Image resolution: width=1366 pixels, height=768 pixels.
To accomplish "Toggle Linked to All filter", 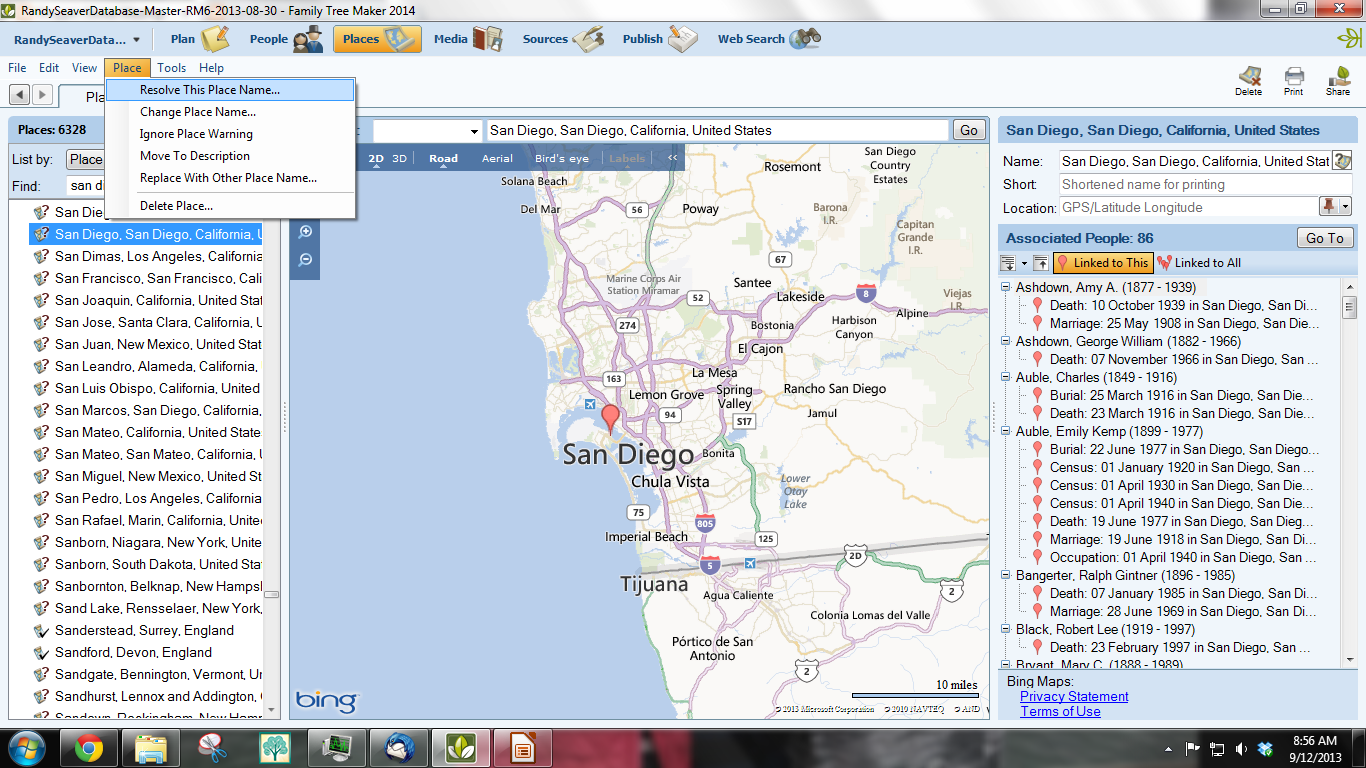I will click(x=1199, y=263).
